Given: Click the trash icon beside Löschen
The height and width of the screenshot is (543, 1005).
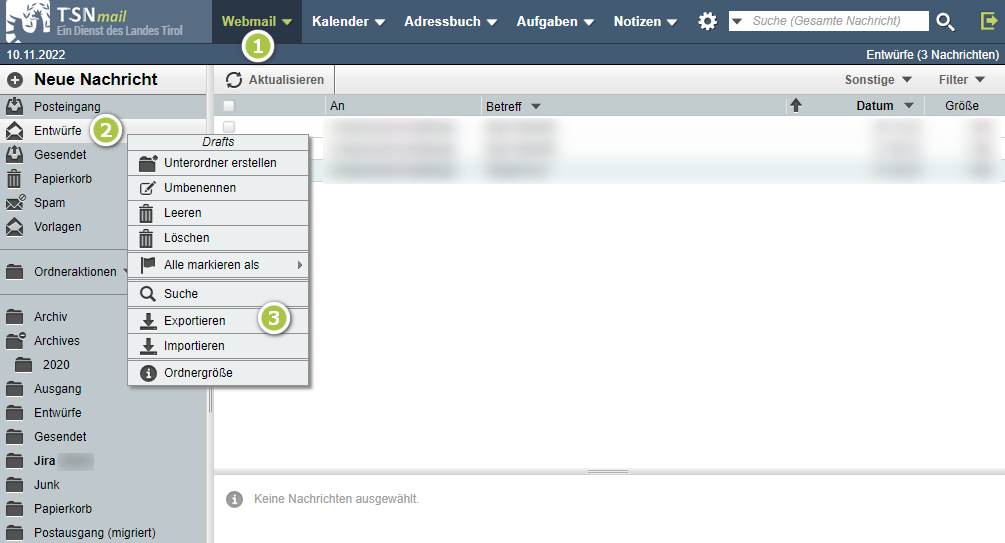Looking at the screenshot, I should 147,238.
